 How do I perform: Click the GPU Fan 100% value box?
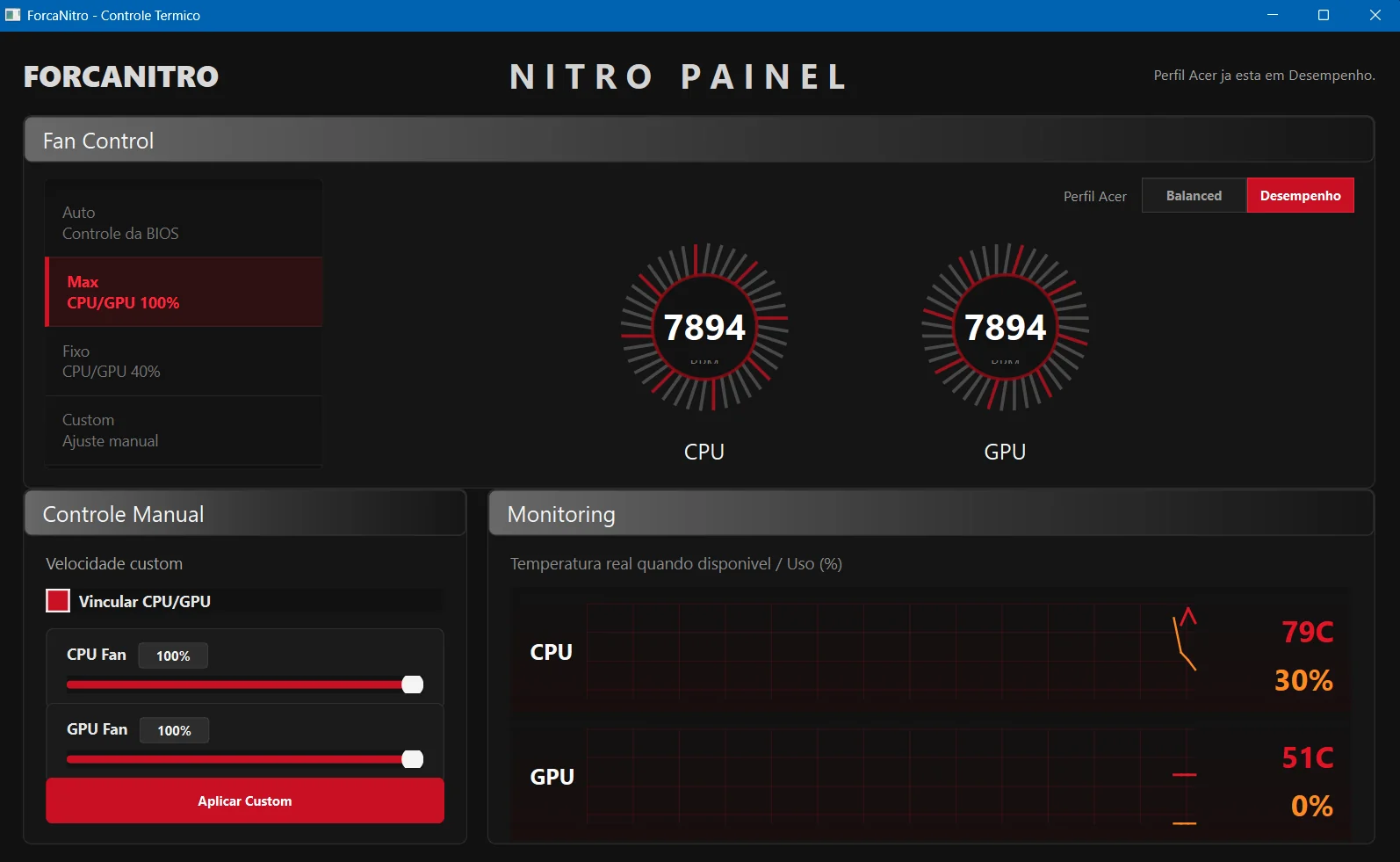click(x=174, y=730)
